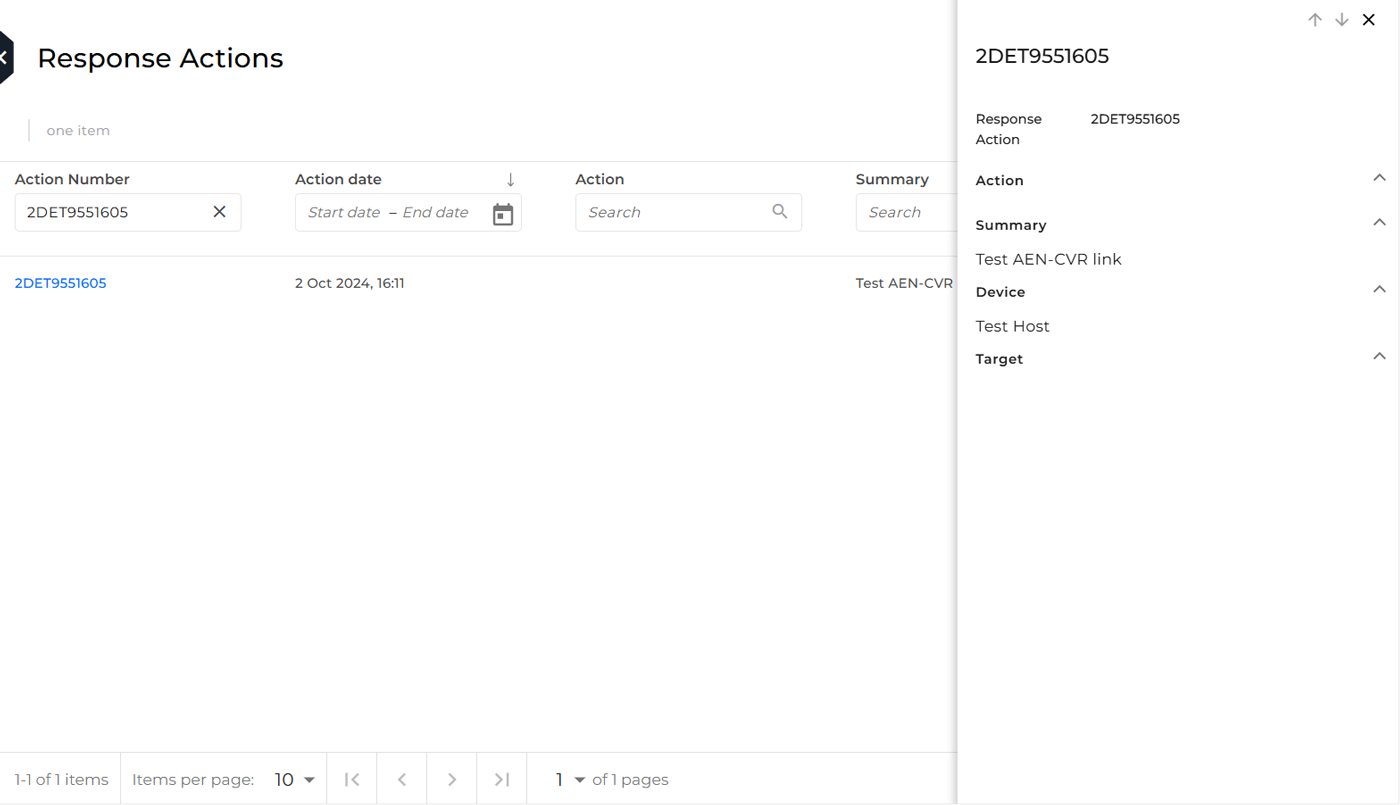This screenshot has width=1400, height=805.
Task: Collapse the Target section
Action: (1379, 356)
